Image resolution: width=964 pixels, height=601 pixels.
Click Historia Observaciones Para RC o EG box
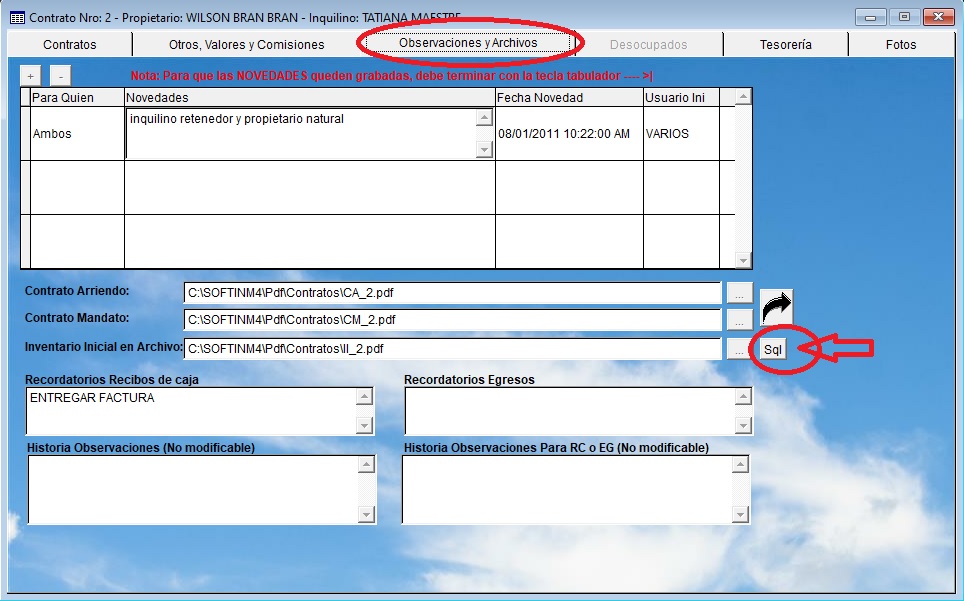click(x=567, y=490)
